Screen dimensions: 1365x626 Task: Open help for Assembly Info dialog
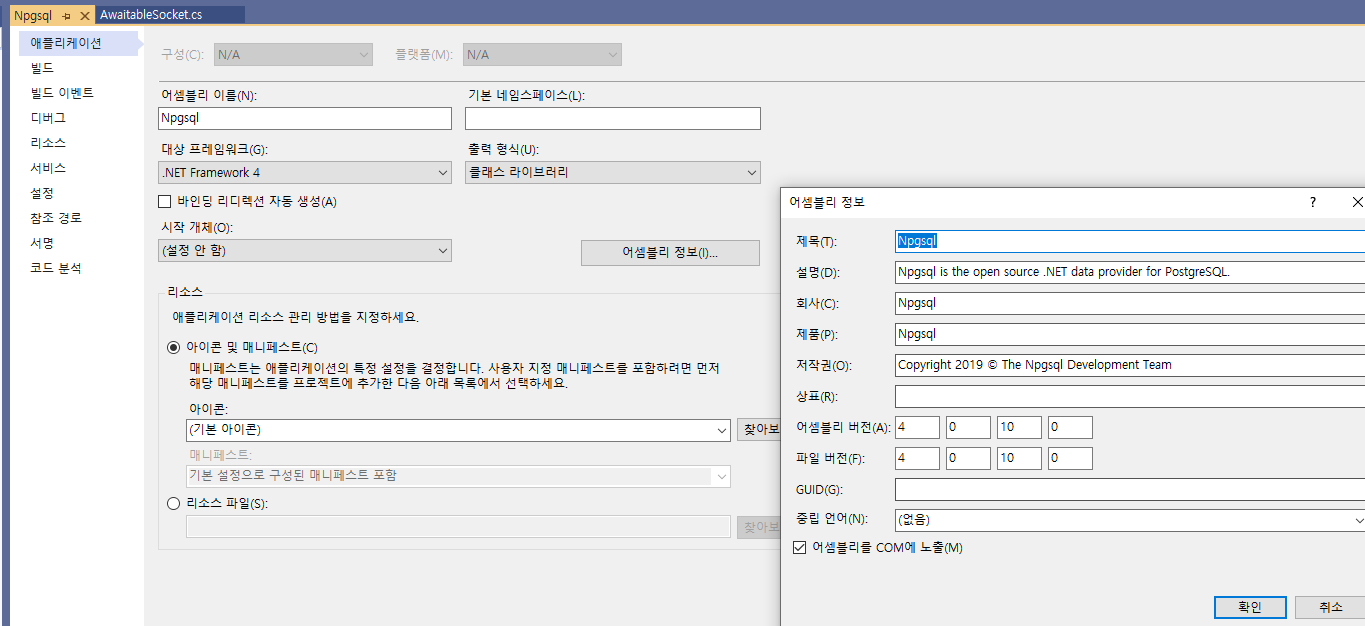1313,202
